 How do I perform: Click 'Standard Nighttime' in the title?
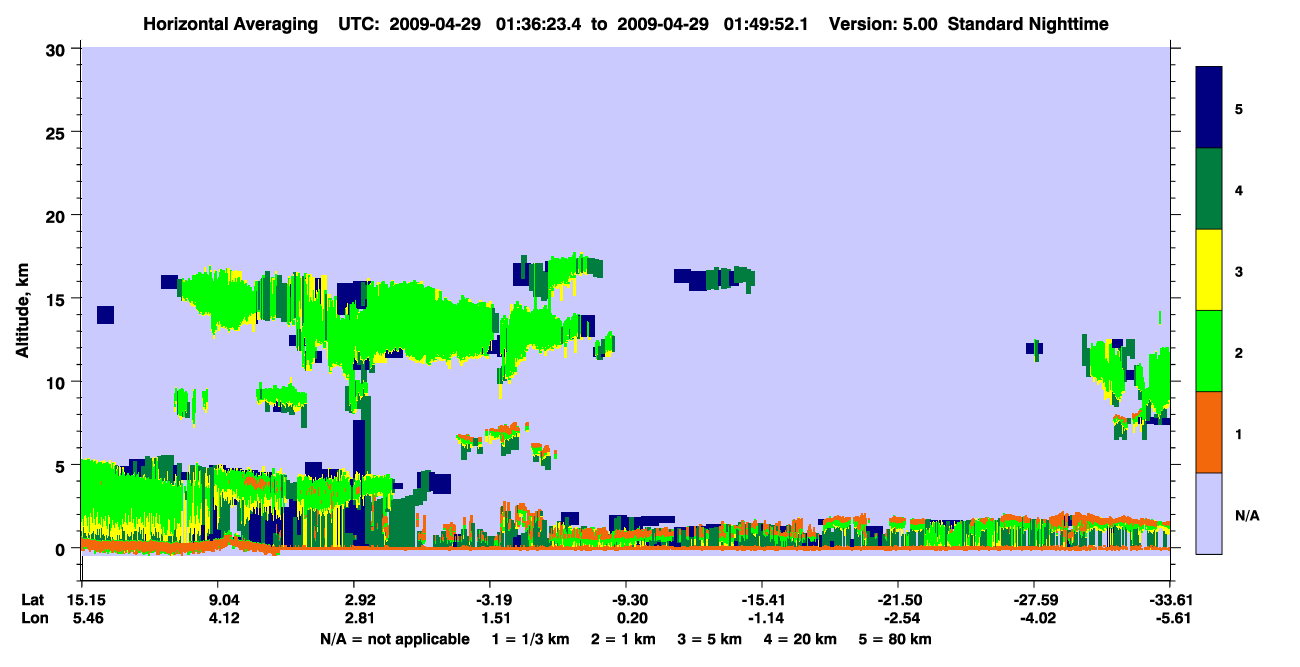click(1028, 24)
